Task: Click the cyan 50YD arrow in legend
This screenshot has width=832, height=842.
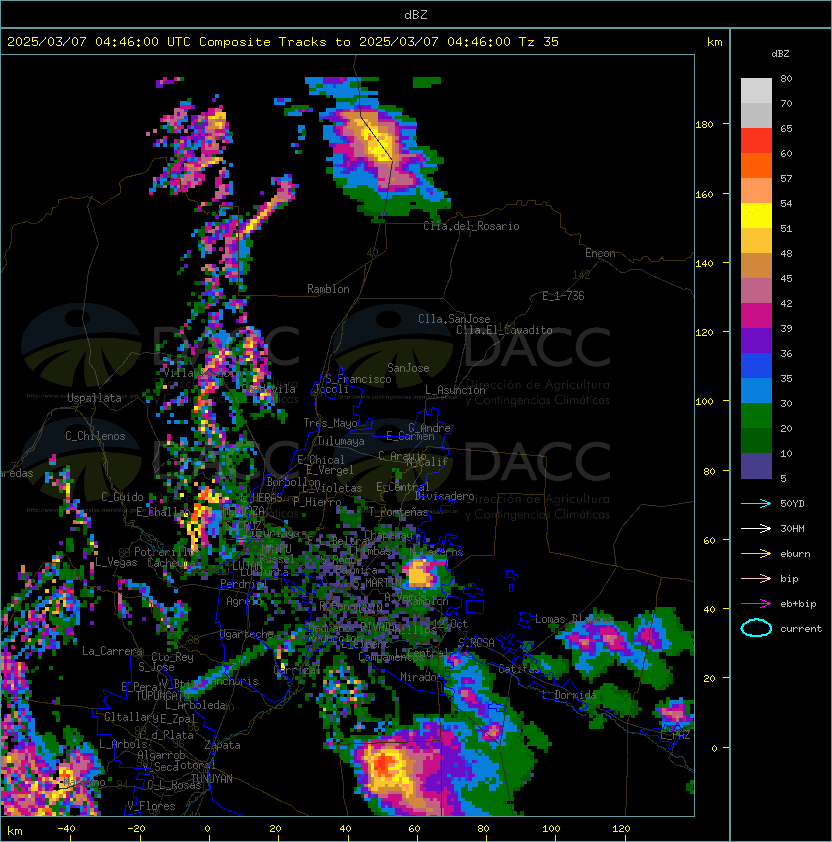Action: [x=756, y=503]
